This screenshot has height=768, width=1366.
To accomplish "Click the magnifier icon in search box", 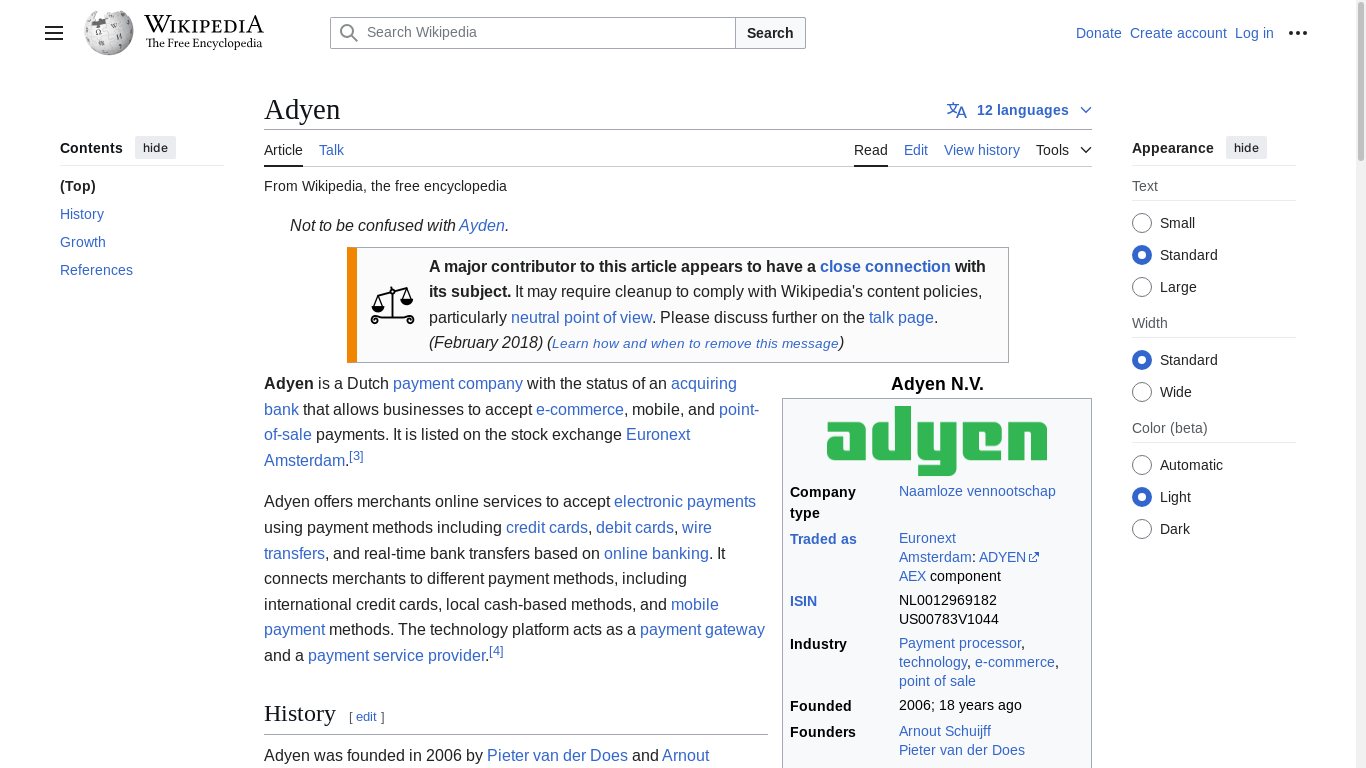I will pos(348,33).
